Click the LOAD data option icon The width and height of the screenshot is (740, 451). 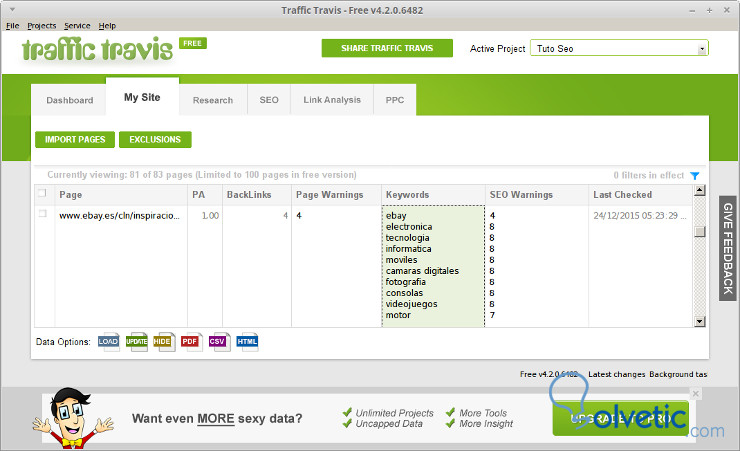[109, 342]
